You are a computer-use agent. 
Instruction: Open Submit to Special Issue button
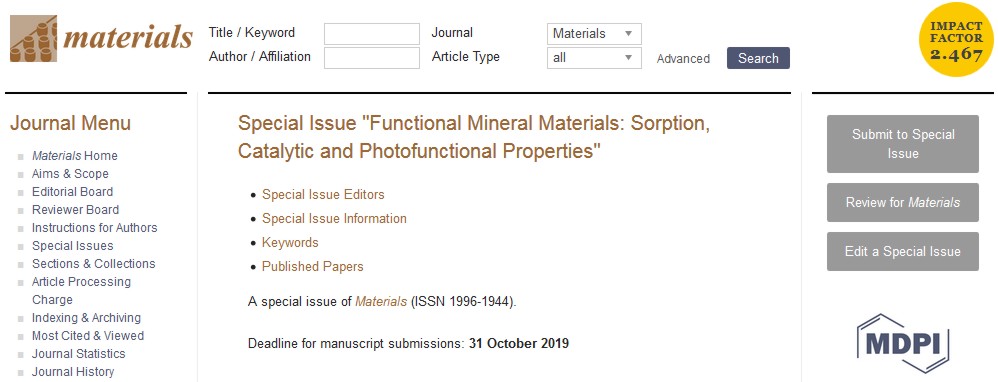tap(903, 144)
